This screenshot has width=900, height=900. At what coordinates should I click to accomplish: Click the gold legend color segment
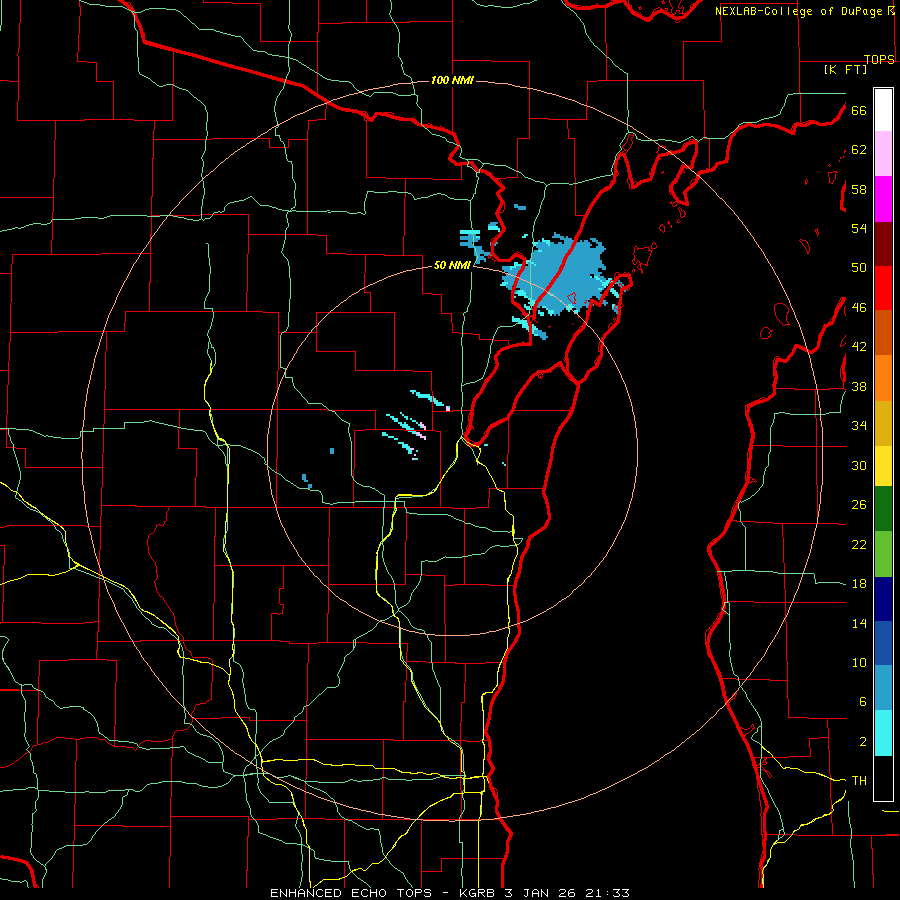tap(883, 423)
